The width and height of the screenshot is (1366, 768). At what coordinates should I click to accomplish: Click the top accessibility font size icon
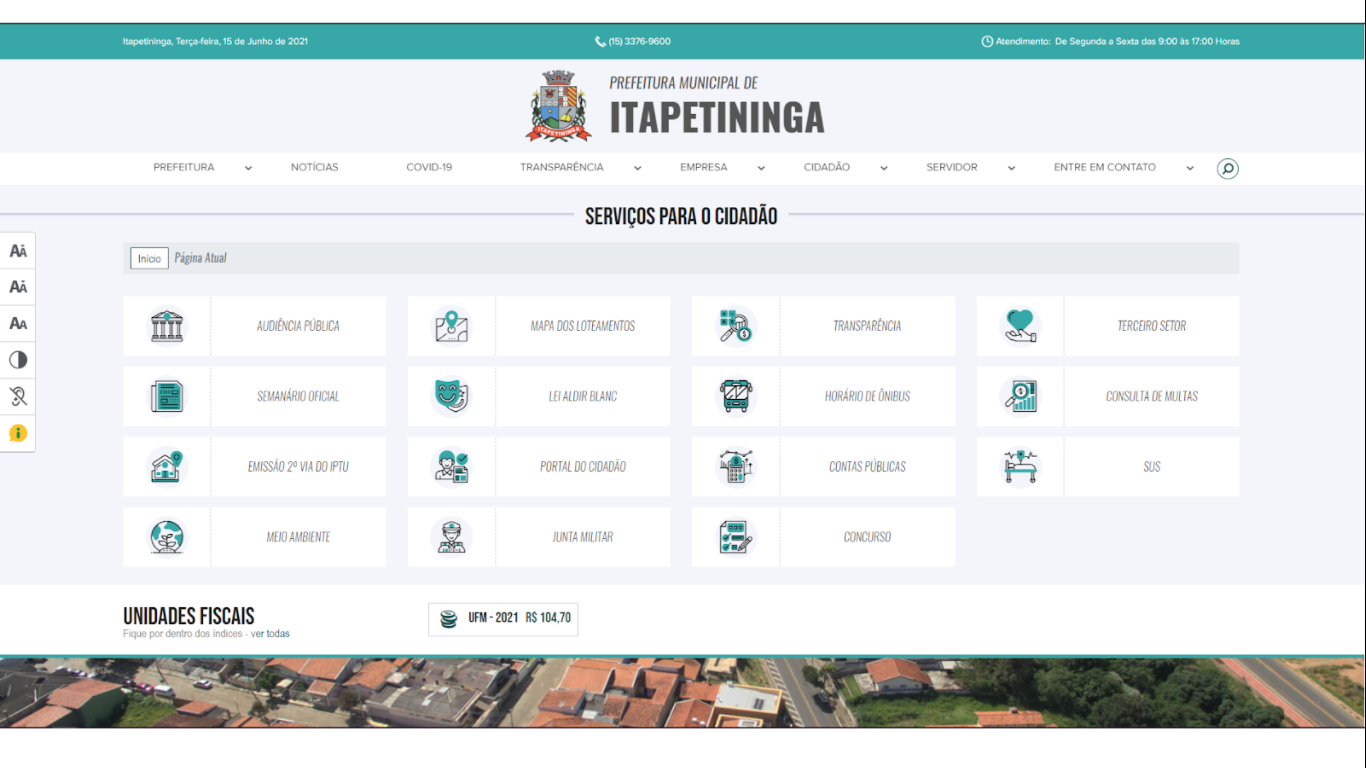18,251
